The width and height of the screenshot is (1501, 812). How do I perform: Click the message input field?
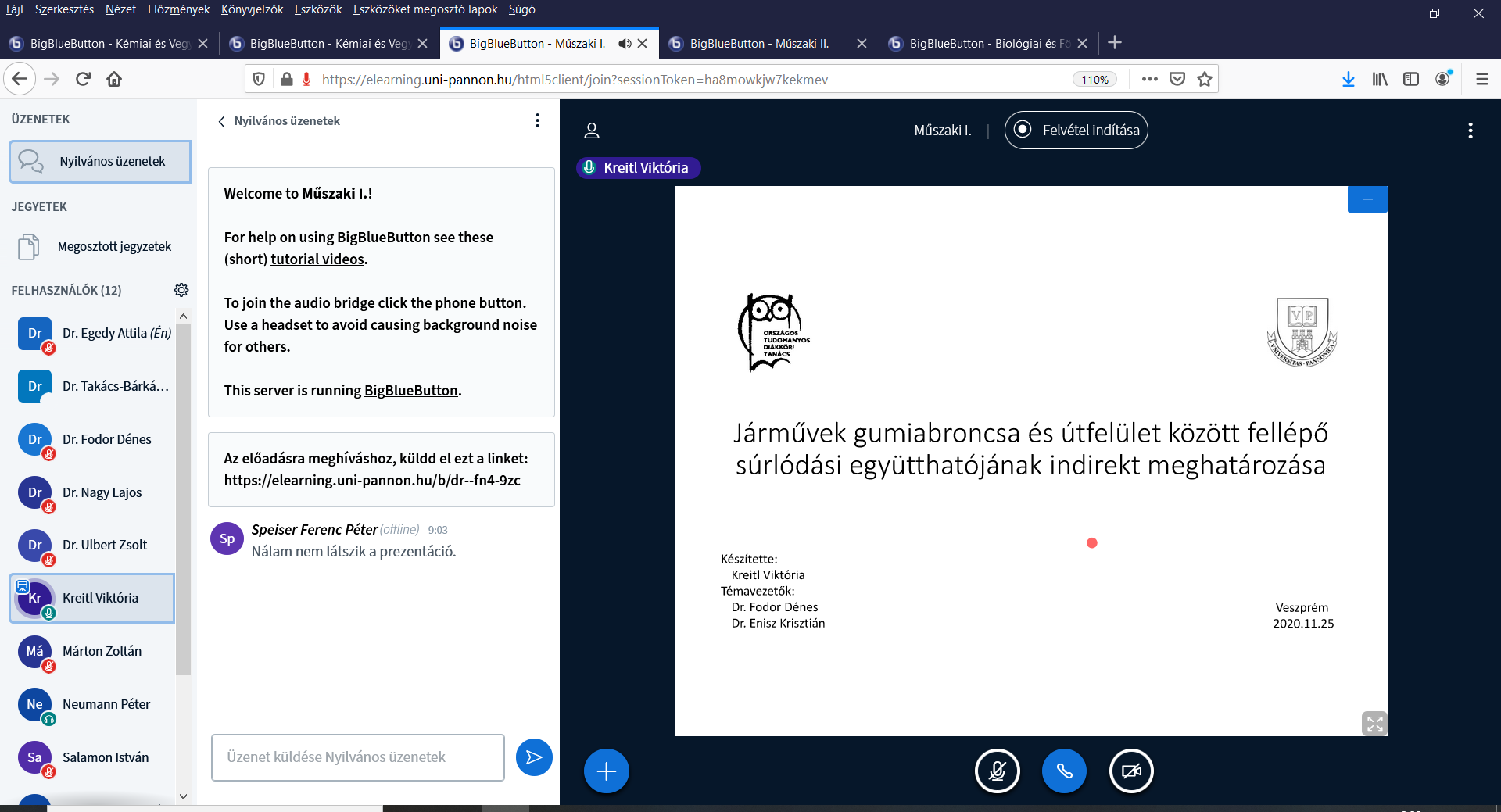(357, 757)
